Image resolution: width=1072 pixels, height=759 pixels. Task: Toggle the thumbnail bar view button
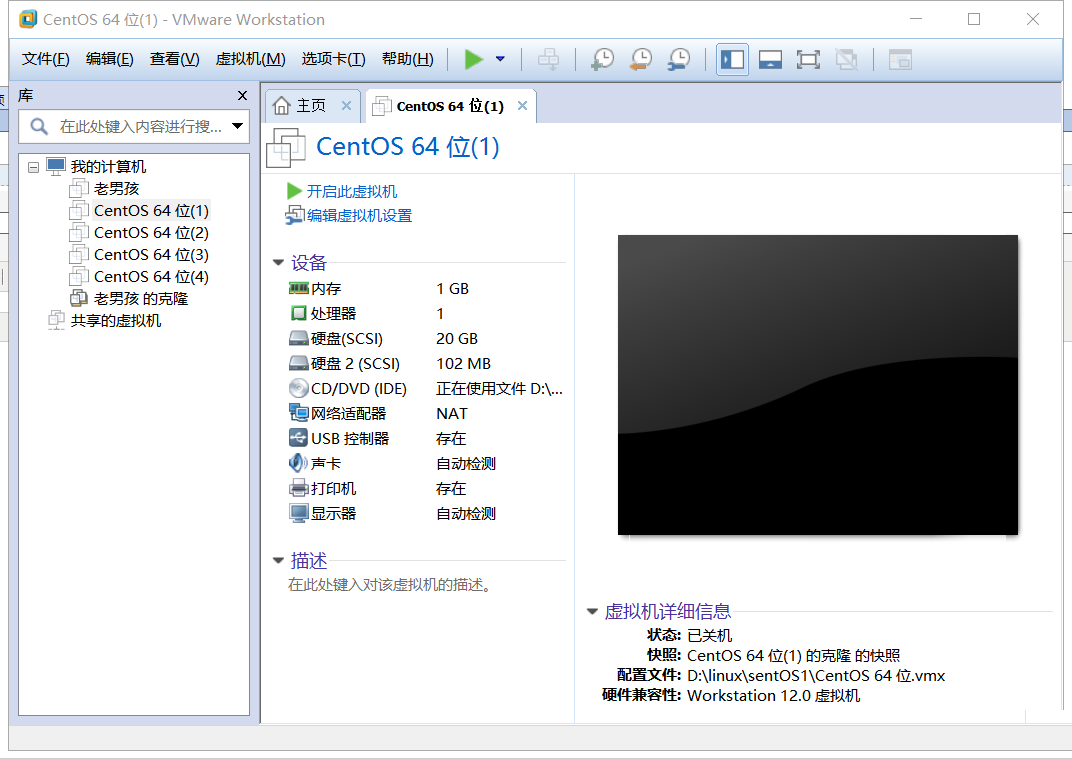pos(770,60)
